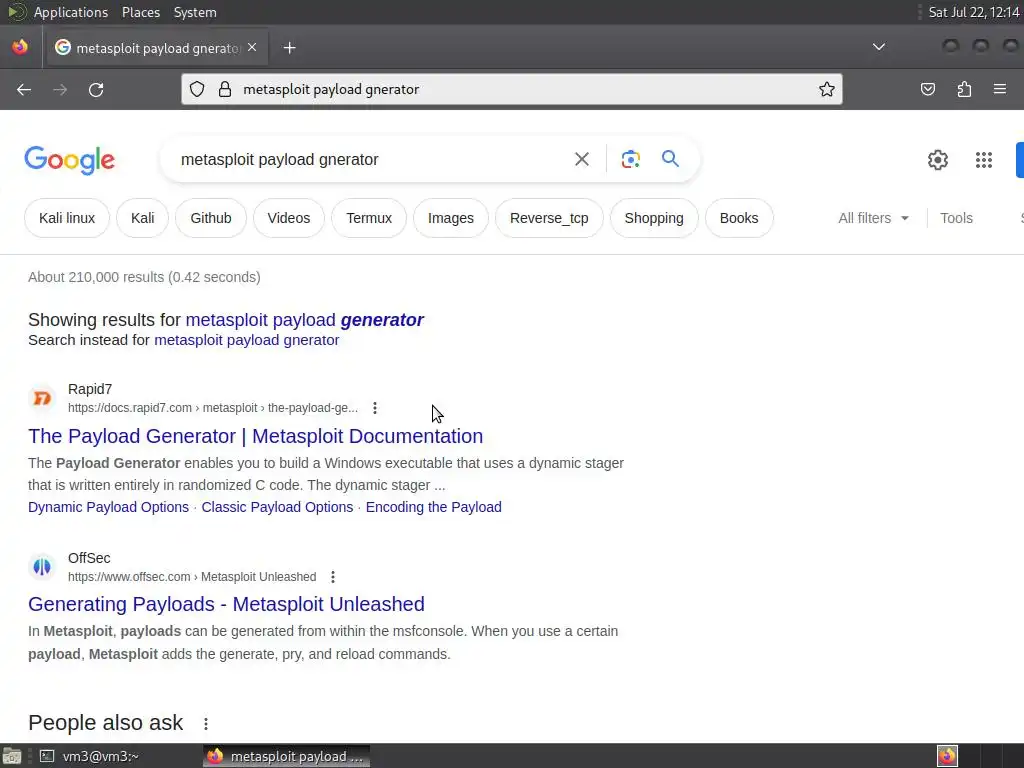Viewport: 1024px width, 768px height.
Task: Switch to Images results
Action: pyautogui.click(x=451, y=218)
